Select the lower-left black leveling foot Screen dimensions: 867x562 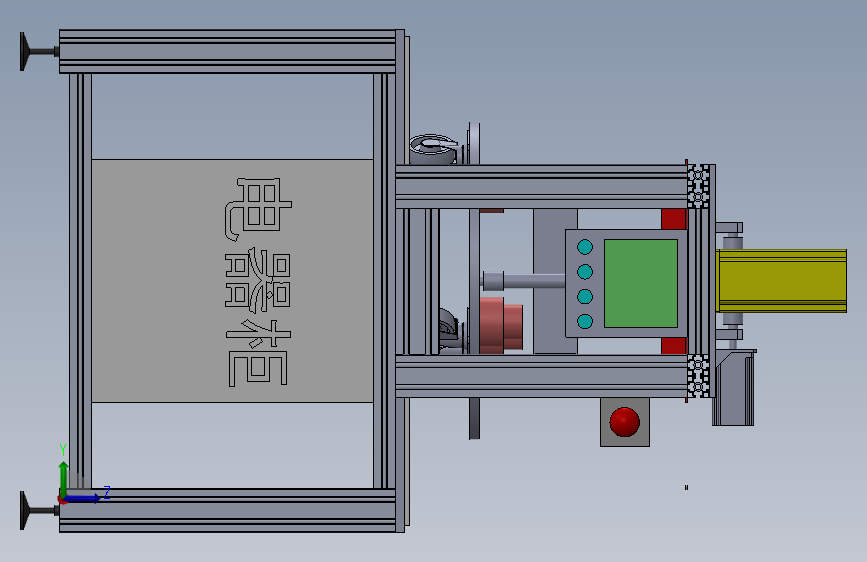[39, 510]
